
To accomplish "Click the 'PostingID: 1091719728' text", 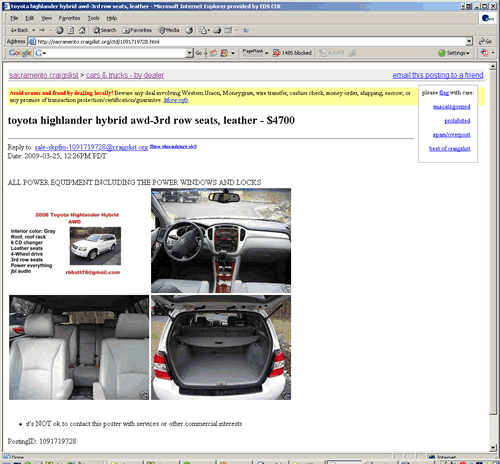I will [x=42, y=441].
